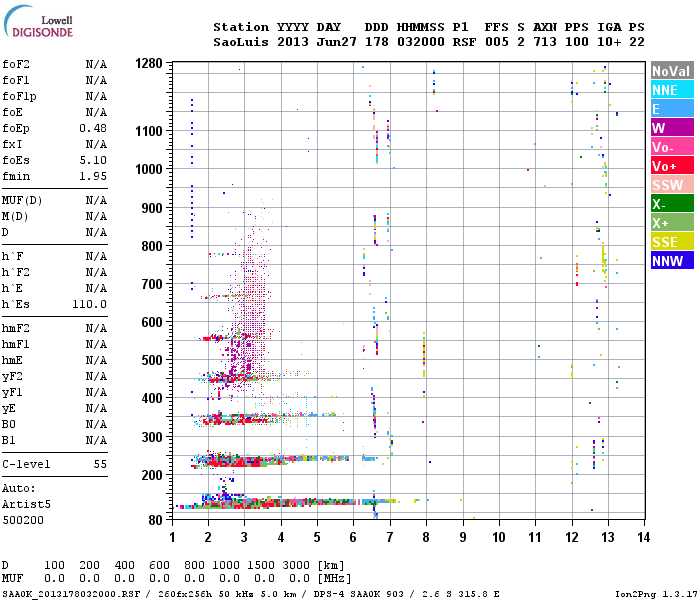Click the fmin value 1.95
The height and width of the screenshot is (600, 700).
pyautogui.click(x=93, y=176)
